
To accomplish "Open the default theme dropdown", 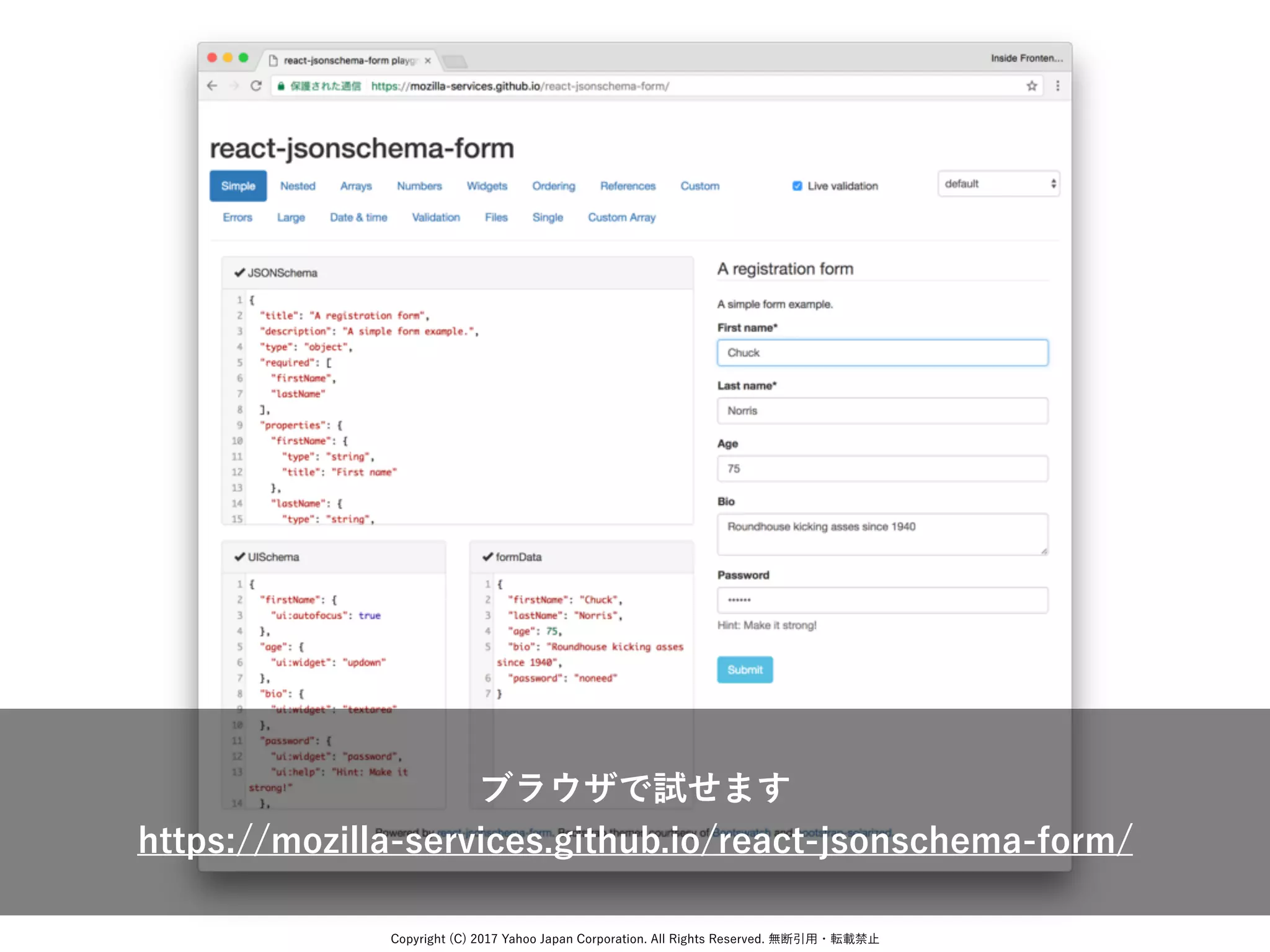I will (998, 184).
